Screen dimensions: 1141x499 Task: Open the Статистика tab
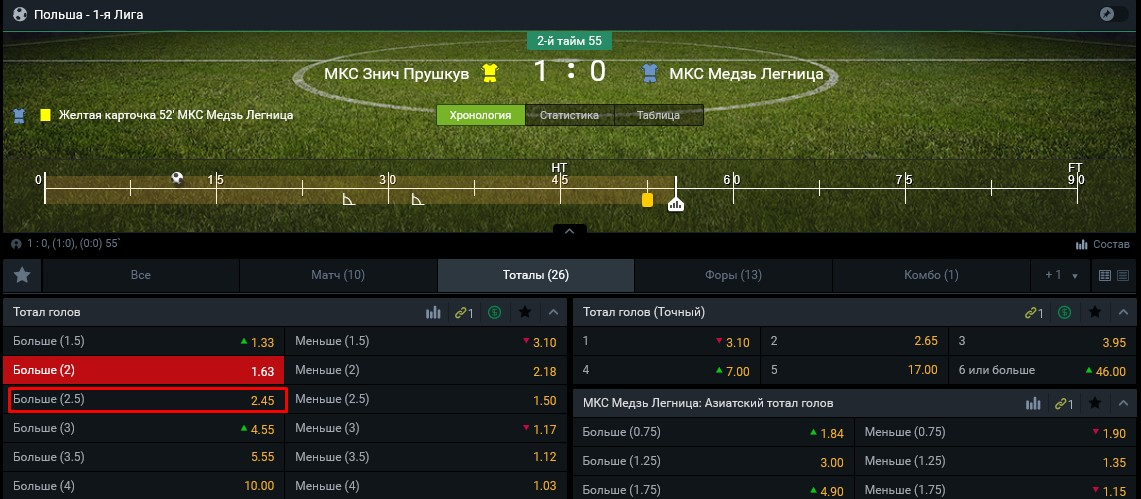point(569,115)
